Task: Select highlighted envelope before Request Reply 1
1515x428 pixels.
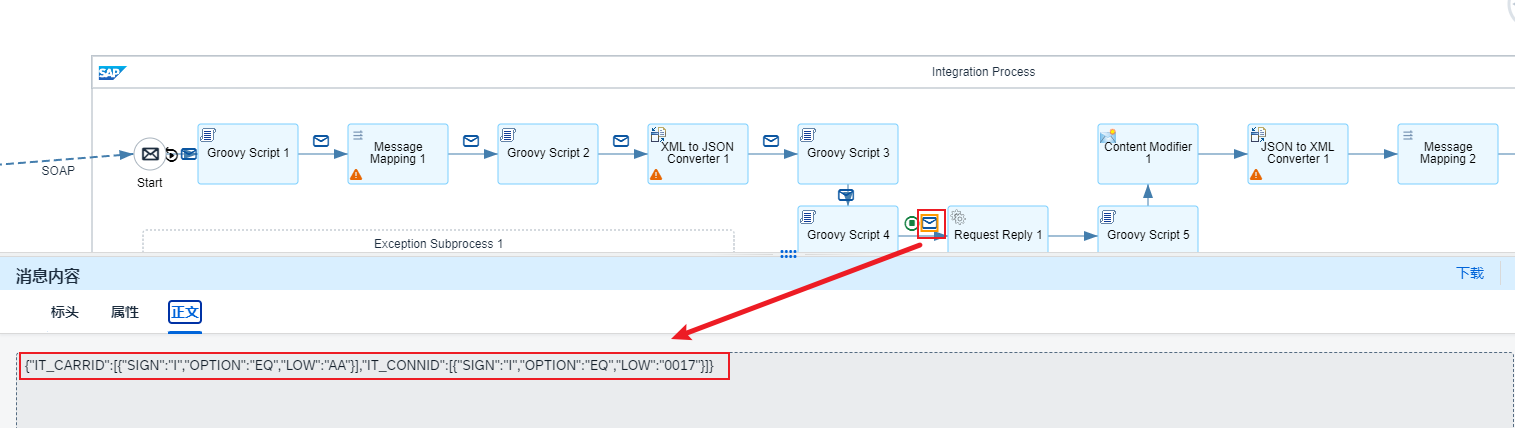Action: (x=931, y=223)
